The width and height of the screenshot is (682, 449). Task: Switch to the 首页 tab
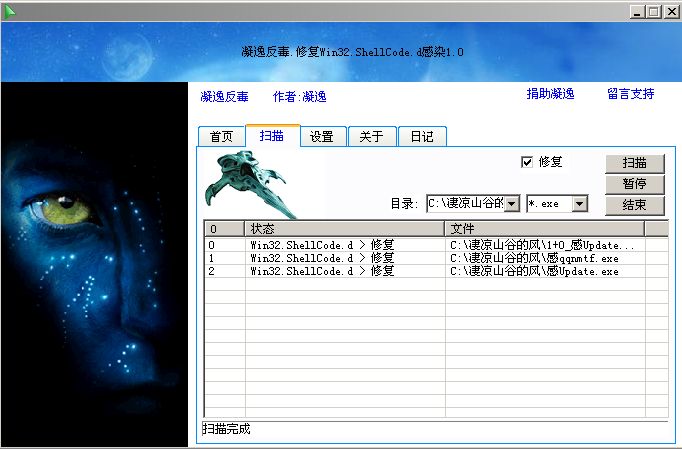[x=221, y=137]
